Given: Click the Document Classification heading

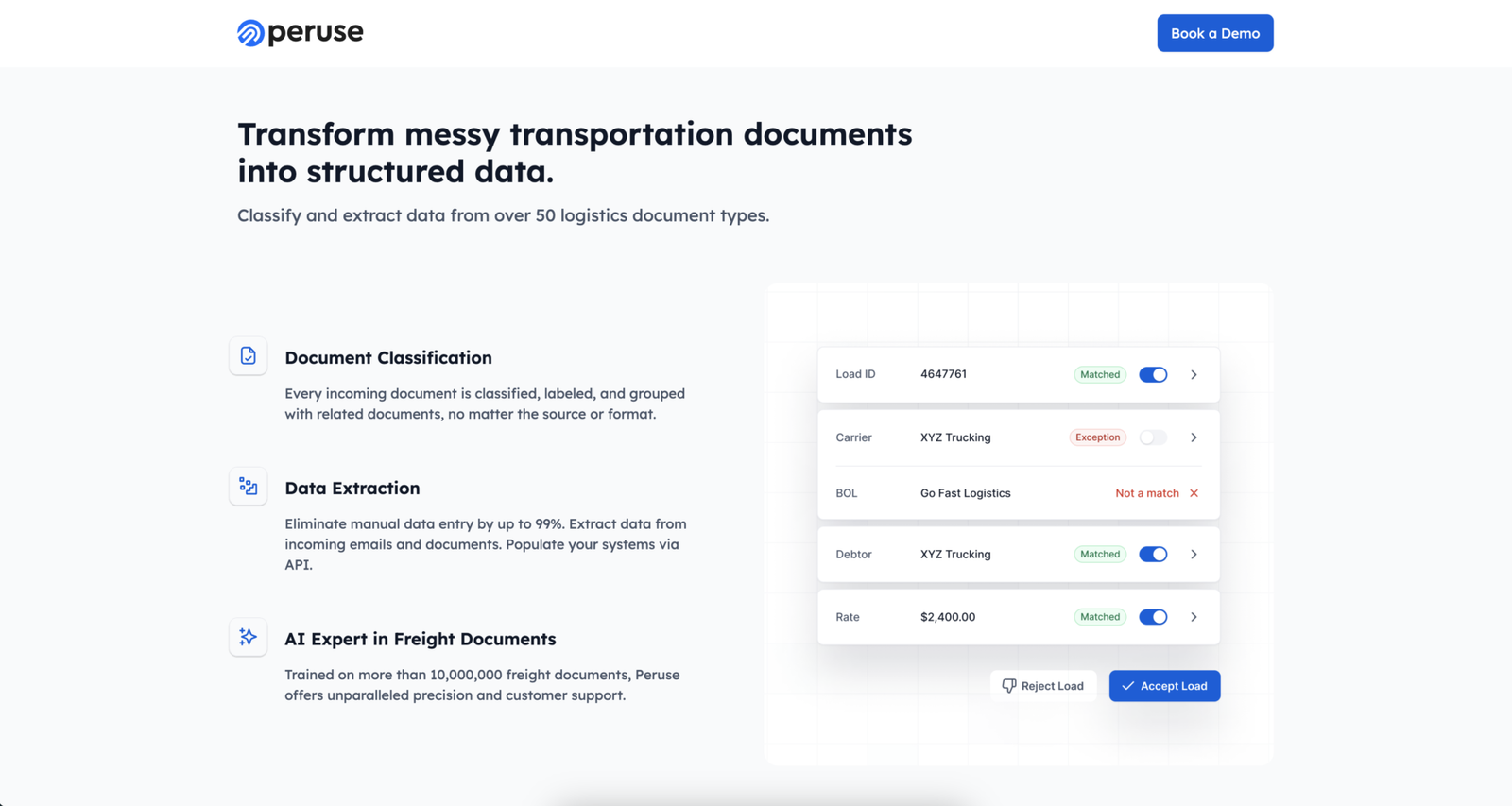Looking at the screenshot, I should tap(388, 358).
